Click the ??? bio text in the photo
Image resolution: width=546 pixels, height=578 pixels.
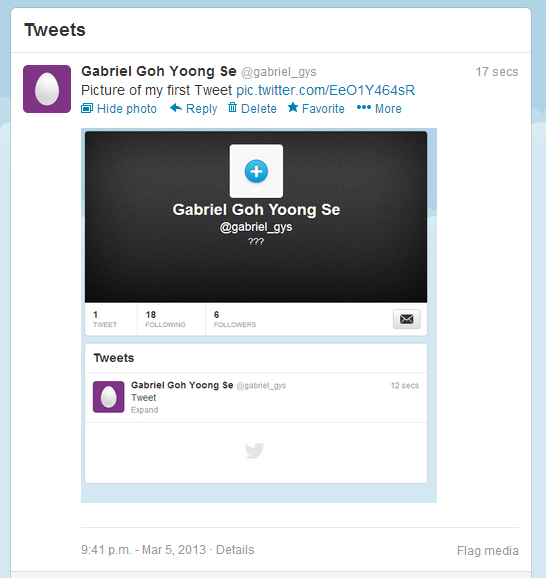click(256, 241)
